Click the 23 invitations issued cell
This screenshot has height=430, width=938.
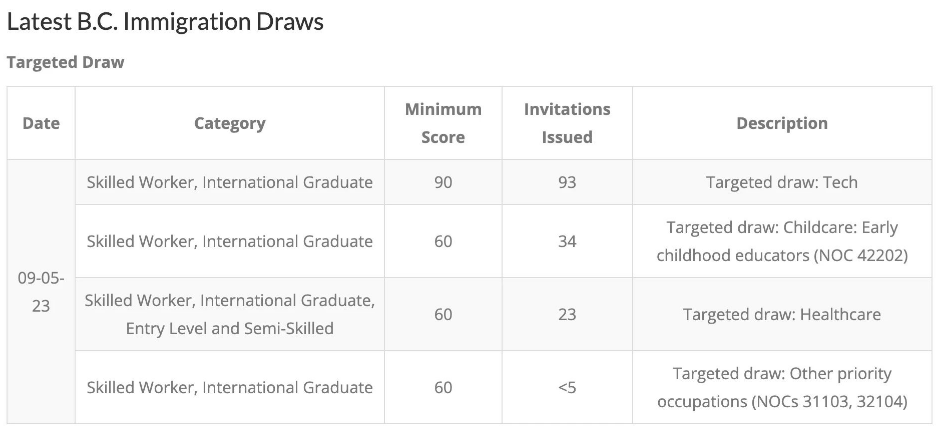(x=567, y=314)
